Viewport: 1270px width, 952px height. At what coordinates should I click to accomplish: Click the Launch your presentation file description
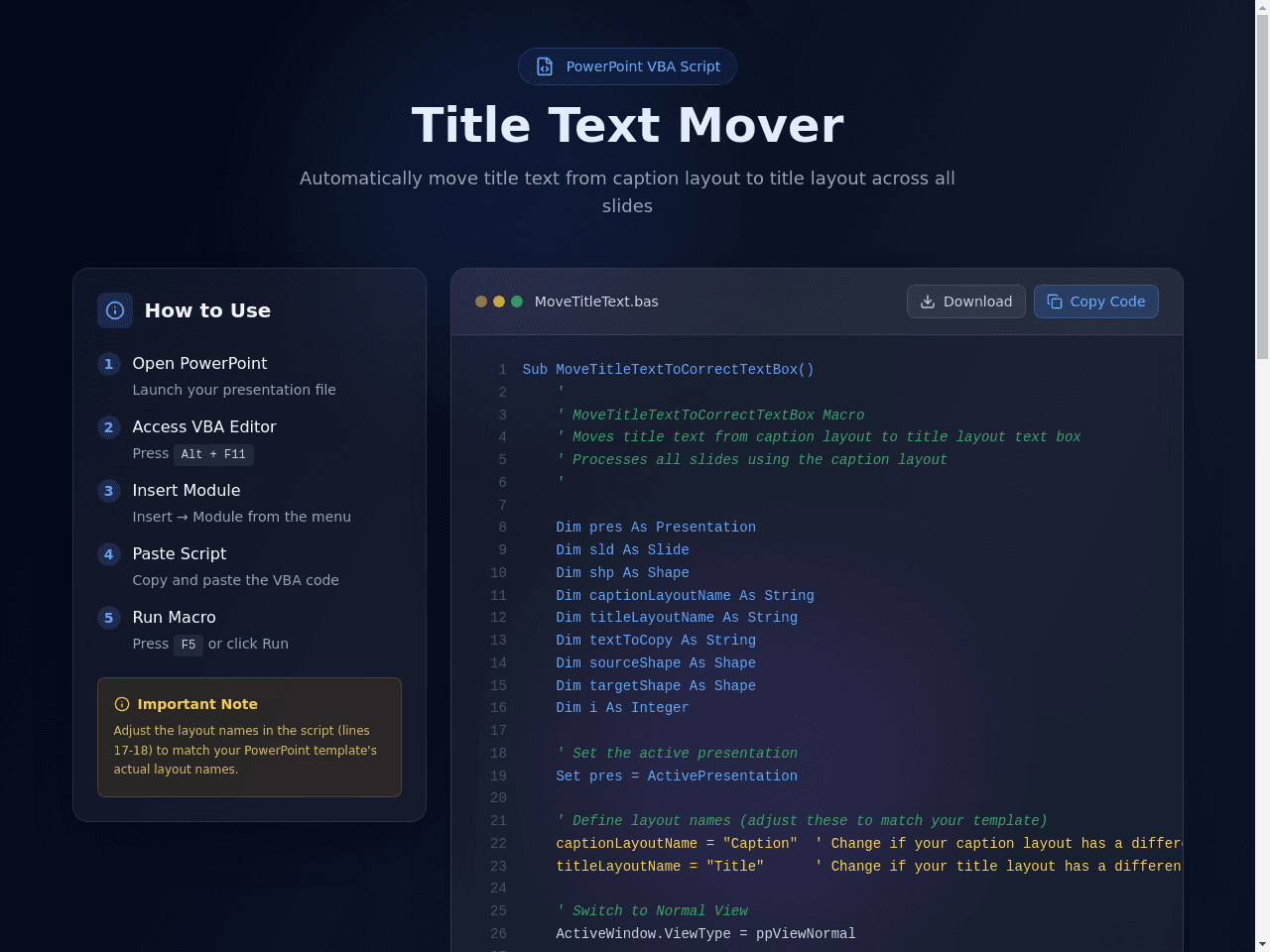(234, 390)
